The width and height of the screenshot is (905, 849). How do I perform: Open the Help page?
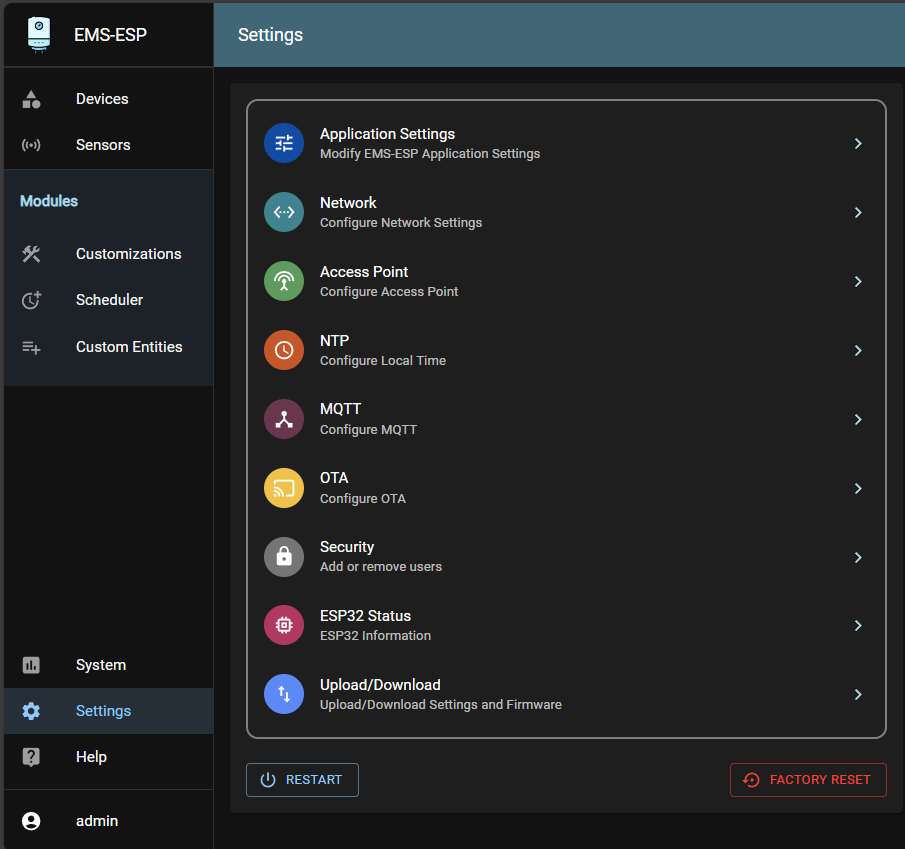tap(91, 756)
